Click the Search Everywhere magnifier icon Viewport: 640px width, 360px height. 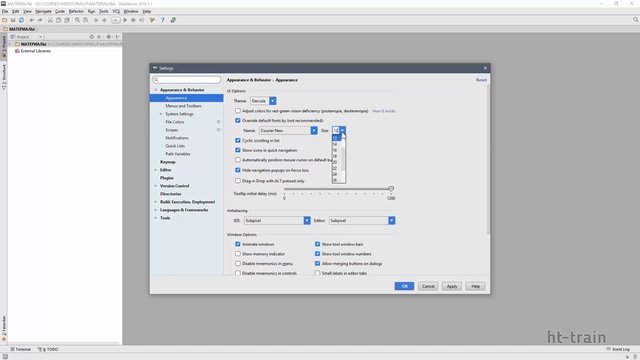pyautogui.click(x=636, y=20)
